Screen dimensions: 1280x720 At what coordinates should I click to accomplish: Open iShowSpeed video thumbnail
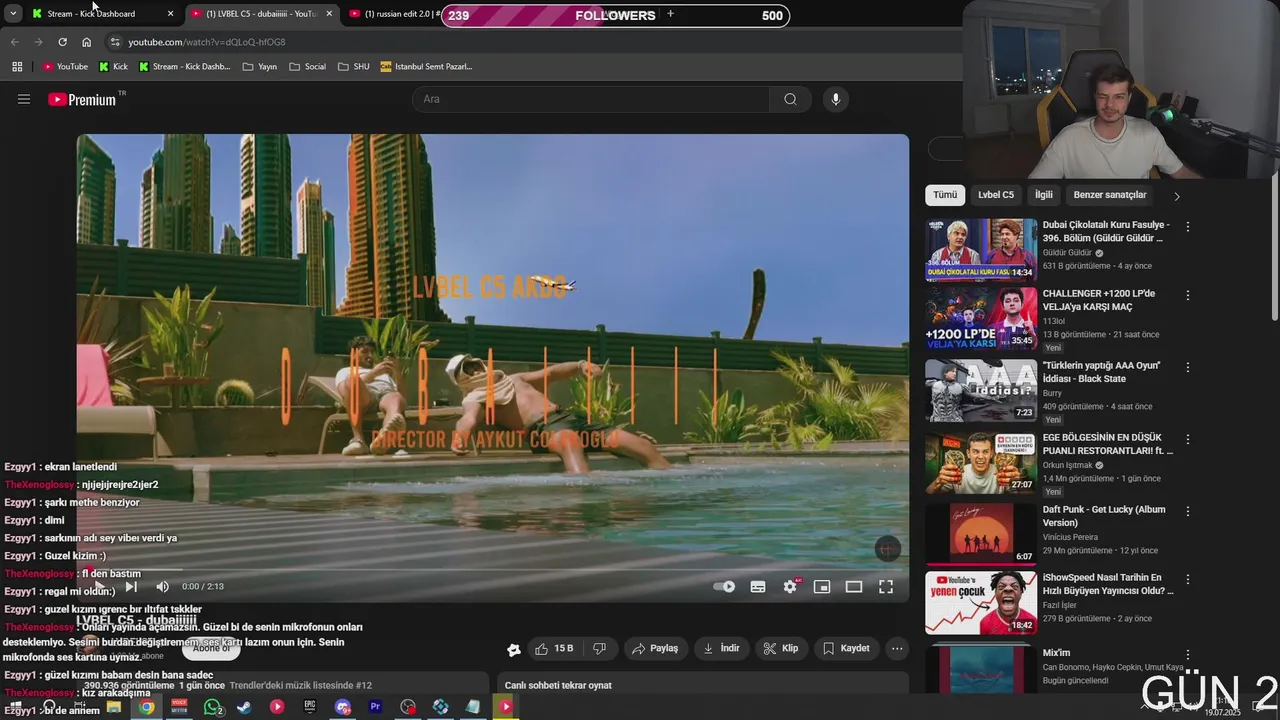981,603
